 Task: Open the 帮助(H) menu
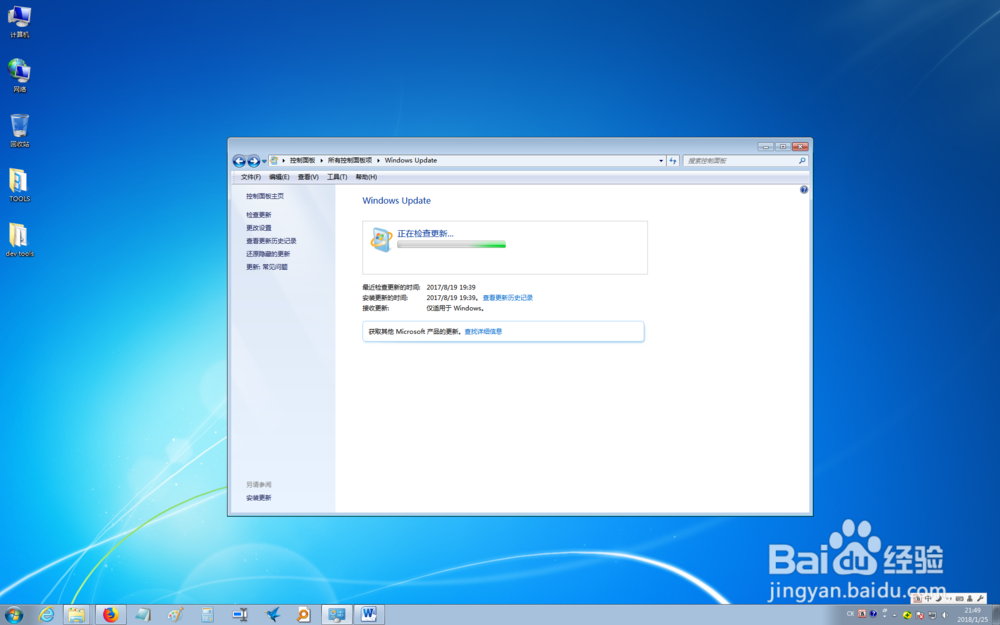pos(366,177)
